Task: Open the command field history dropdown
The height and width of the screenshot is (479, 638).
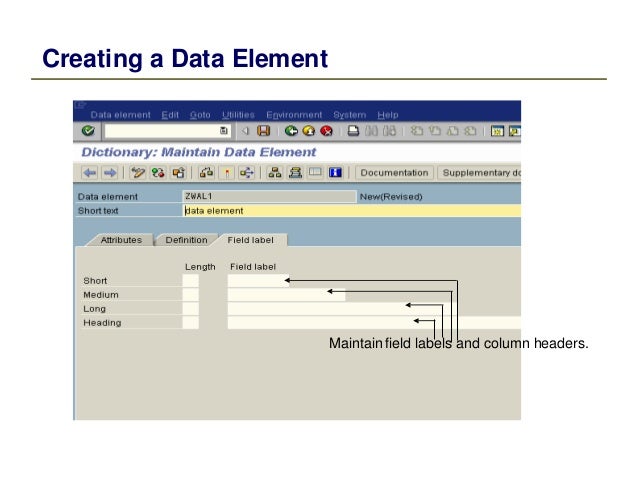Action: point(223,131)
